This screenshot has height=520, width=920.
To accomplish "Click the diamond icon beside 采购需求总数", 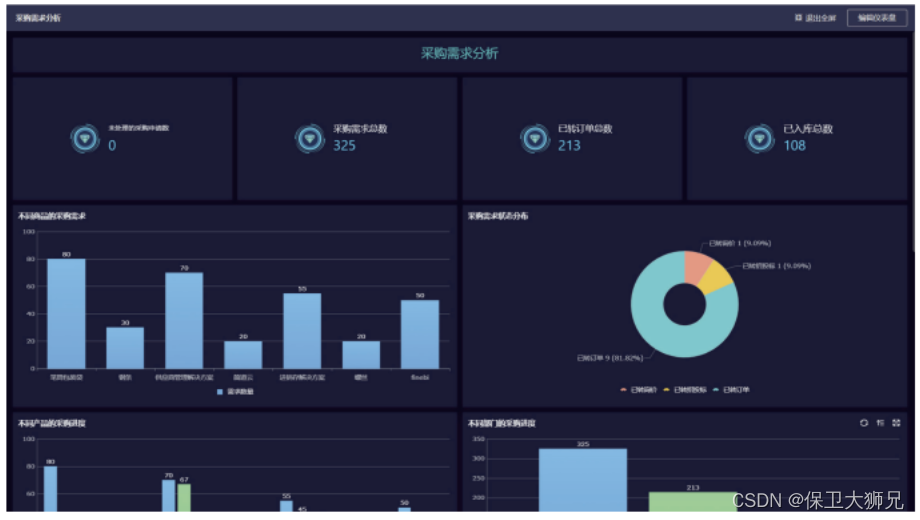I will click(310, 139).
